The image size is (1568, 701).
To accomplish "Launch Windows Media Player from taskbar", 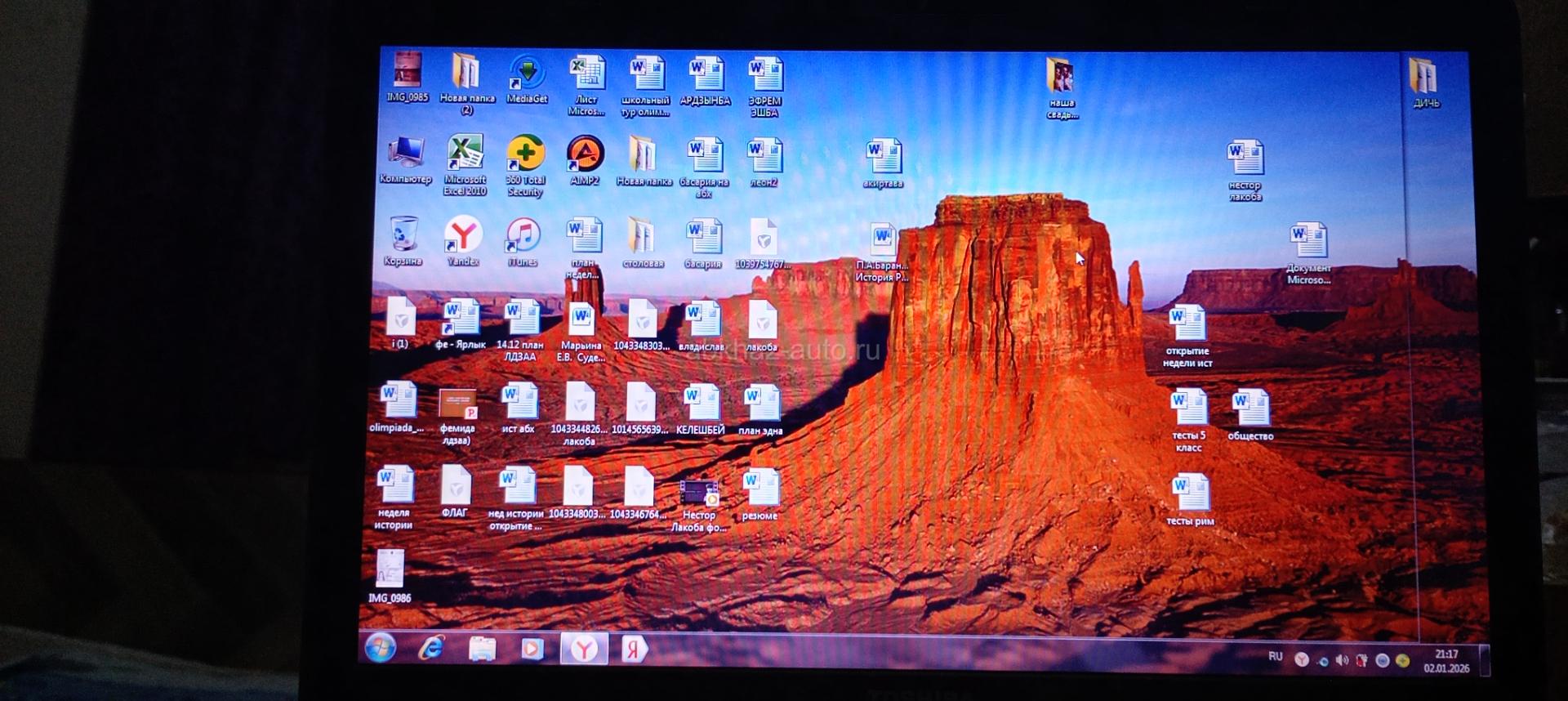I will pos(532,650).
